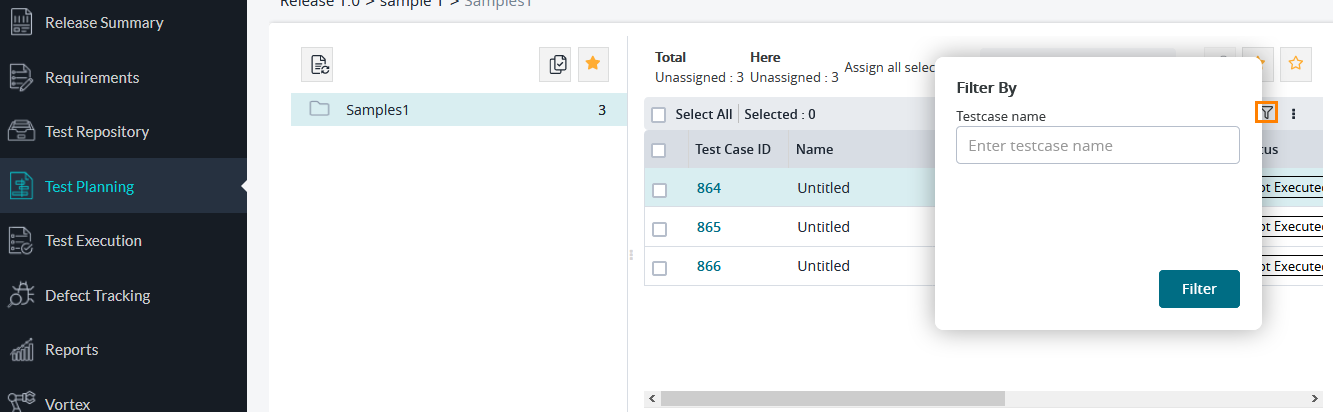
Task: Open the Test Repository section
Action: 96,132
